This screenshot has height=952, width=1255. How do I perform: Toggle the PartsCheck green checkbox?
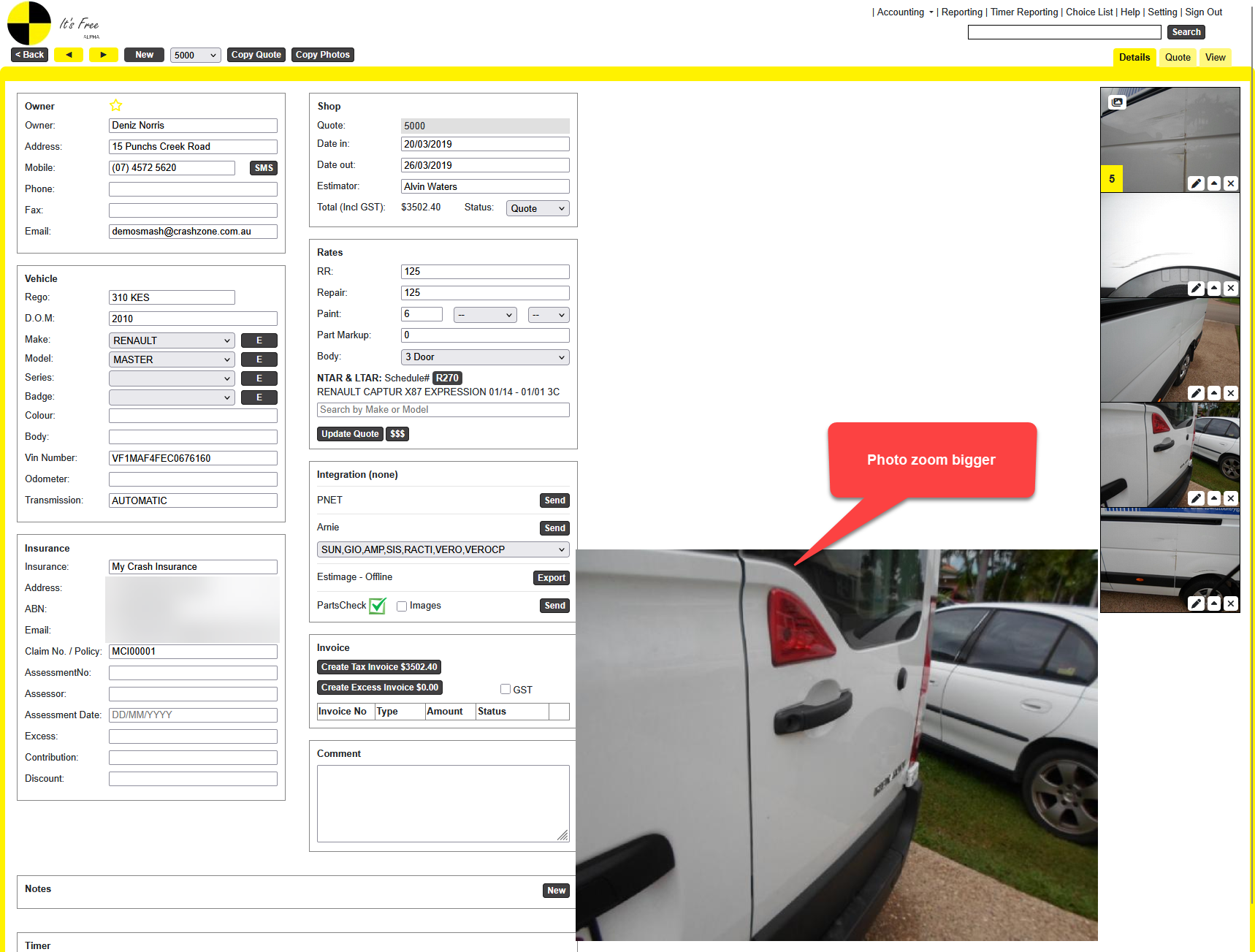pos(378,606)
